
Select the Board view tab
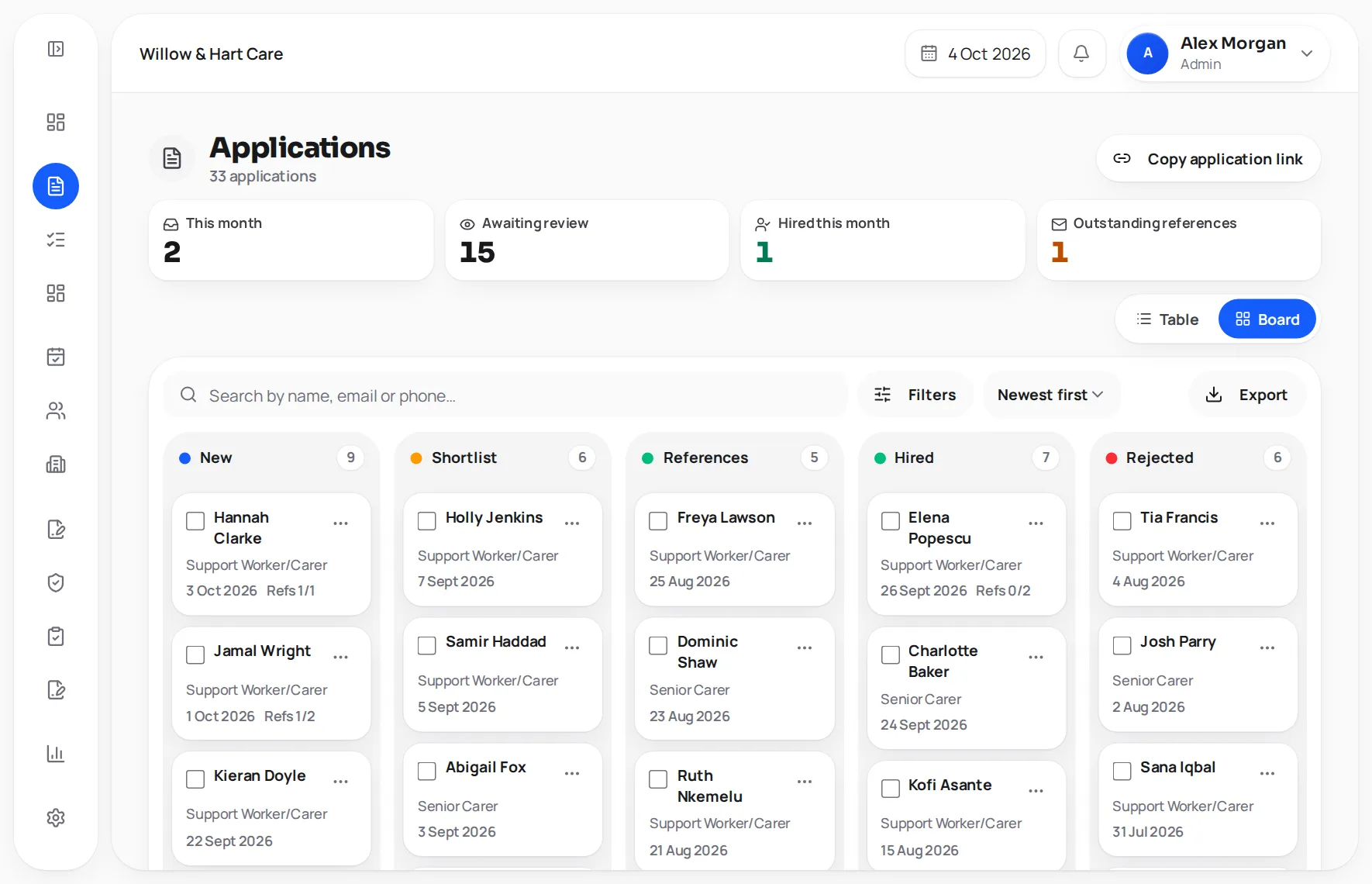(x=1267, y=319)
